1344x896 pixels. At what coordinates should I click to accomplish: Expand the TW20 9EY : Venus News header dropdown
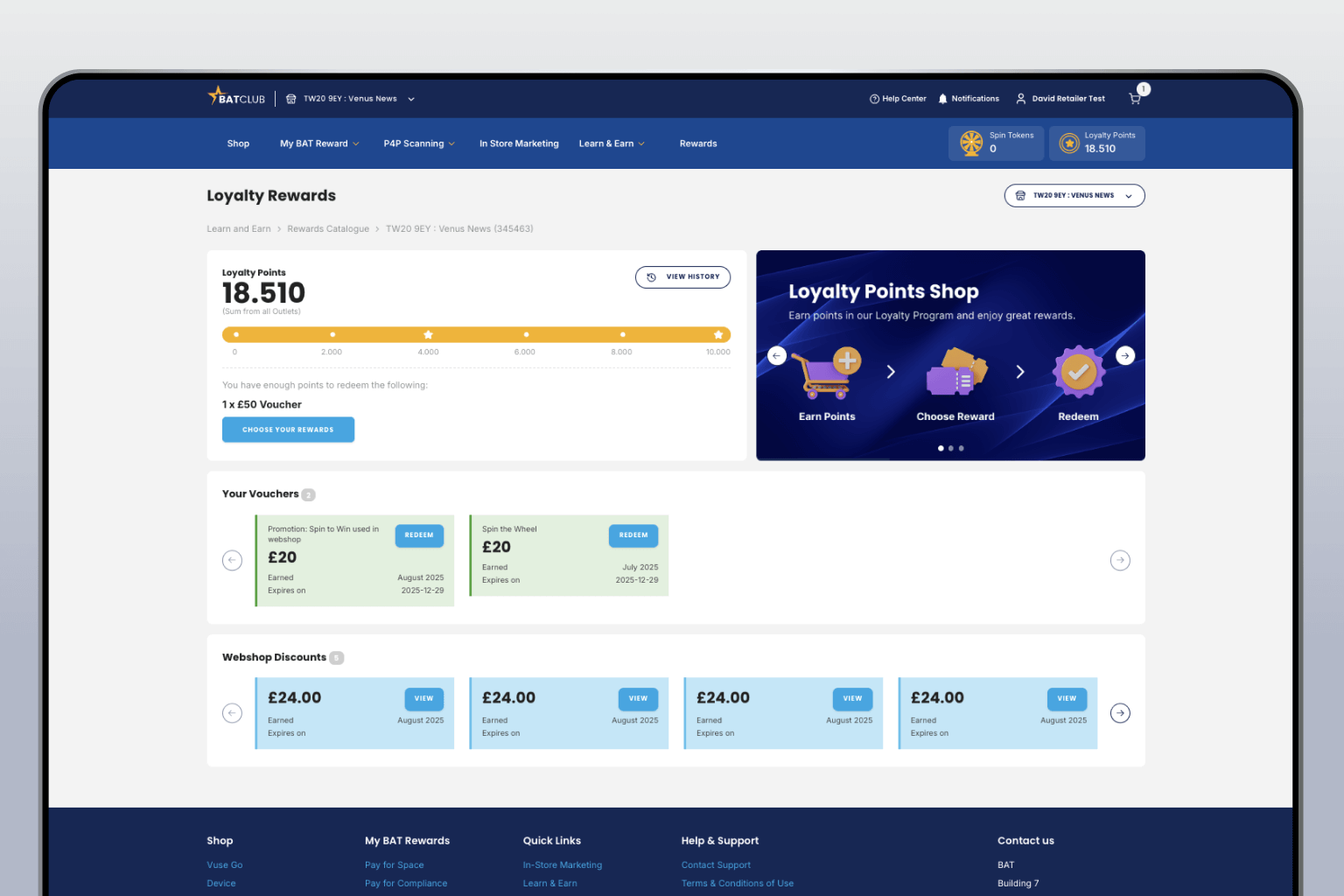tap(411, 99)
